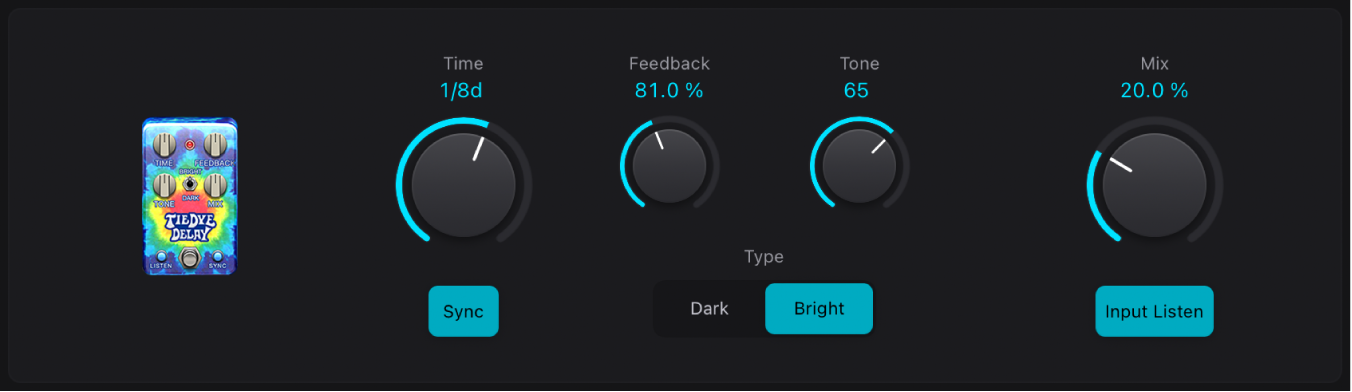
Task: Click the 20.0 % Mix value field
Action: tap(1154, 90)
